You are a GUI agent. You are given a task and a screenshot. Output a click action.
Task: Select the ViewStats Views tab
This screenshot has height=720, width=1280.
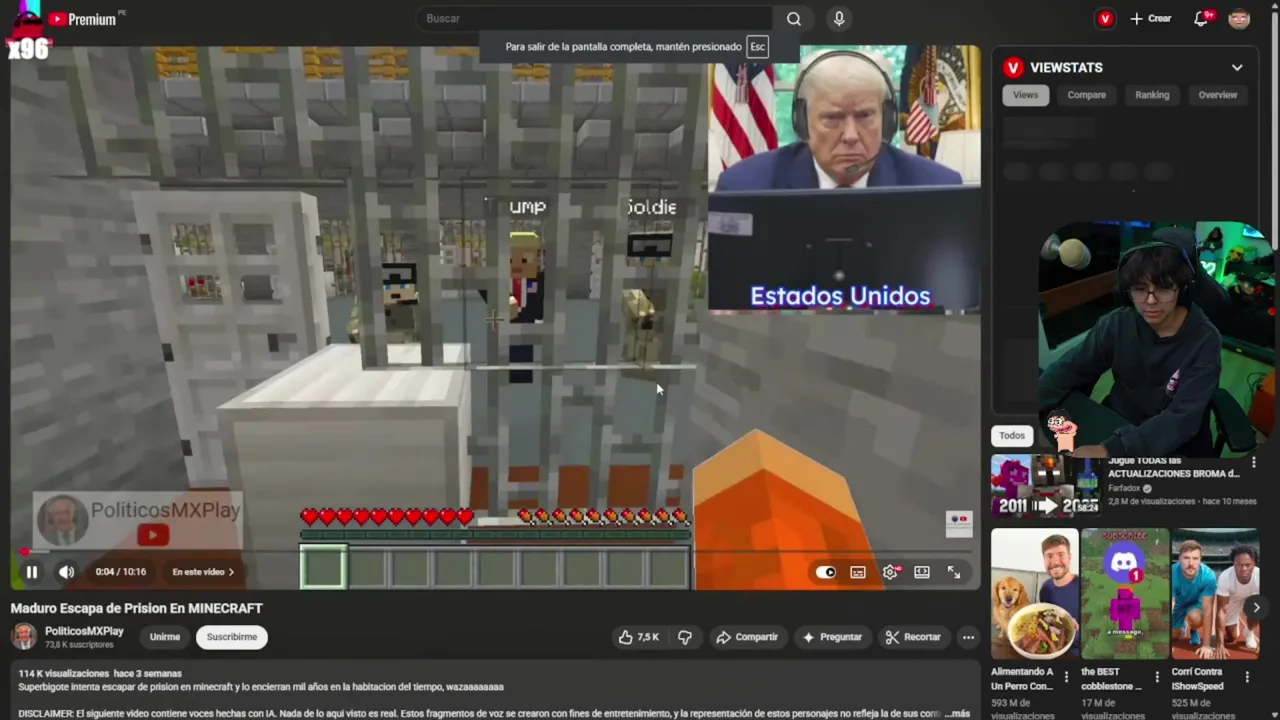click(x=1025, y=95)
